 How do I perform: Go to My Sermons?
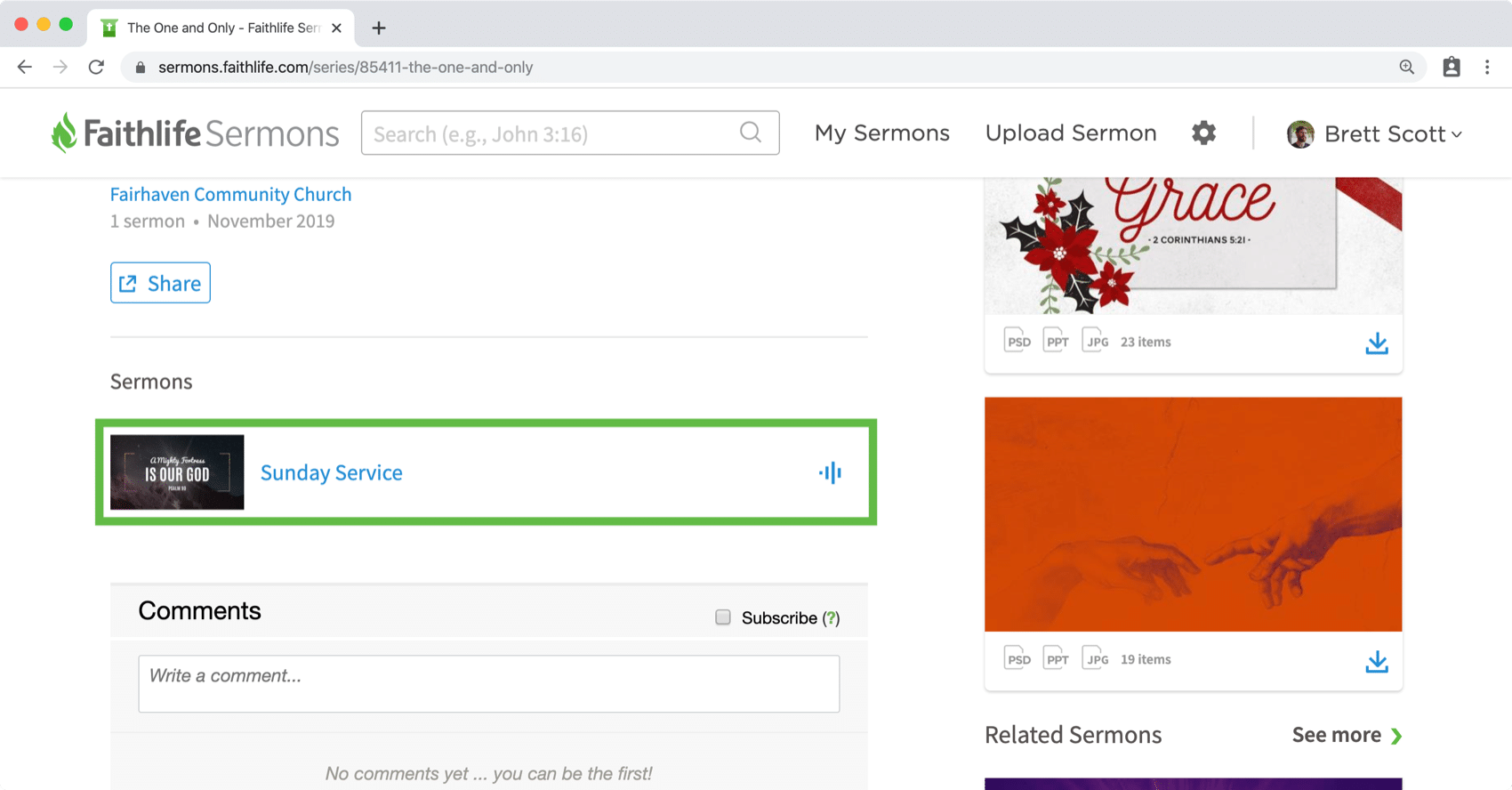point(882,133)
